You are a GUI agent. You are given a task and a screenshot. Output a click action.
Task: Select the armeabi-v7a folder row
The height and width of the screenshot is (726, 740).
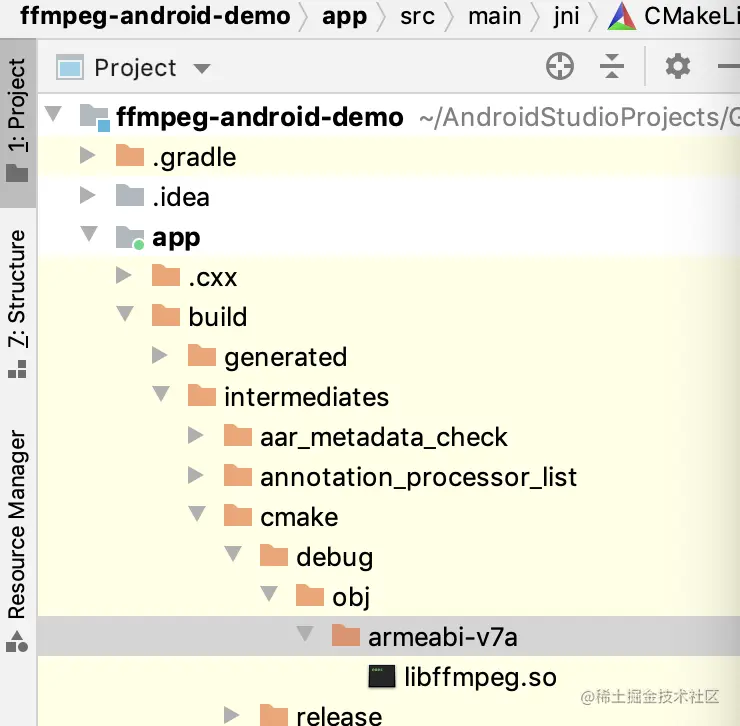pos(388,636)
